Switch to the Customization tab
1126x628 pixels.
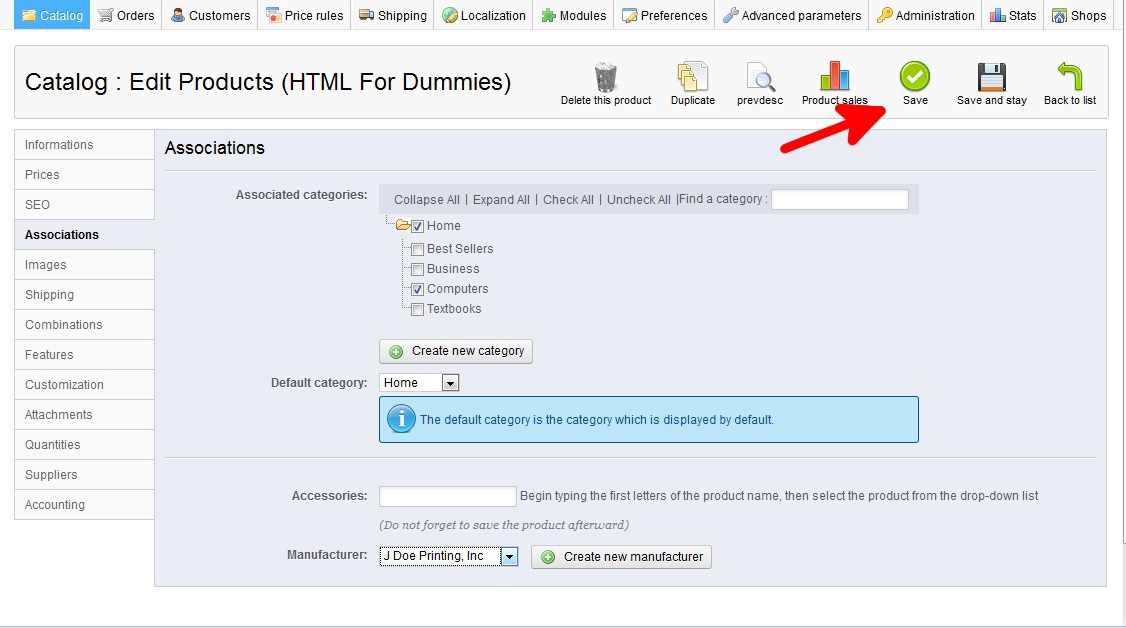coord(84,385)
